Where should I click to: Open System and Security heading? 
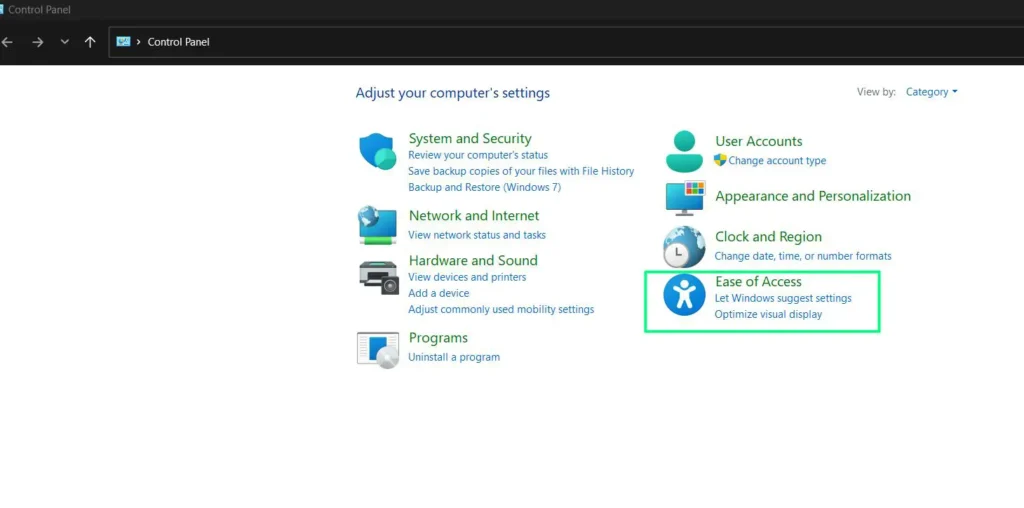pyautogui.click(x=470, y=138)
